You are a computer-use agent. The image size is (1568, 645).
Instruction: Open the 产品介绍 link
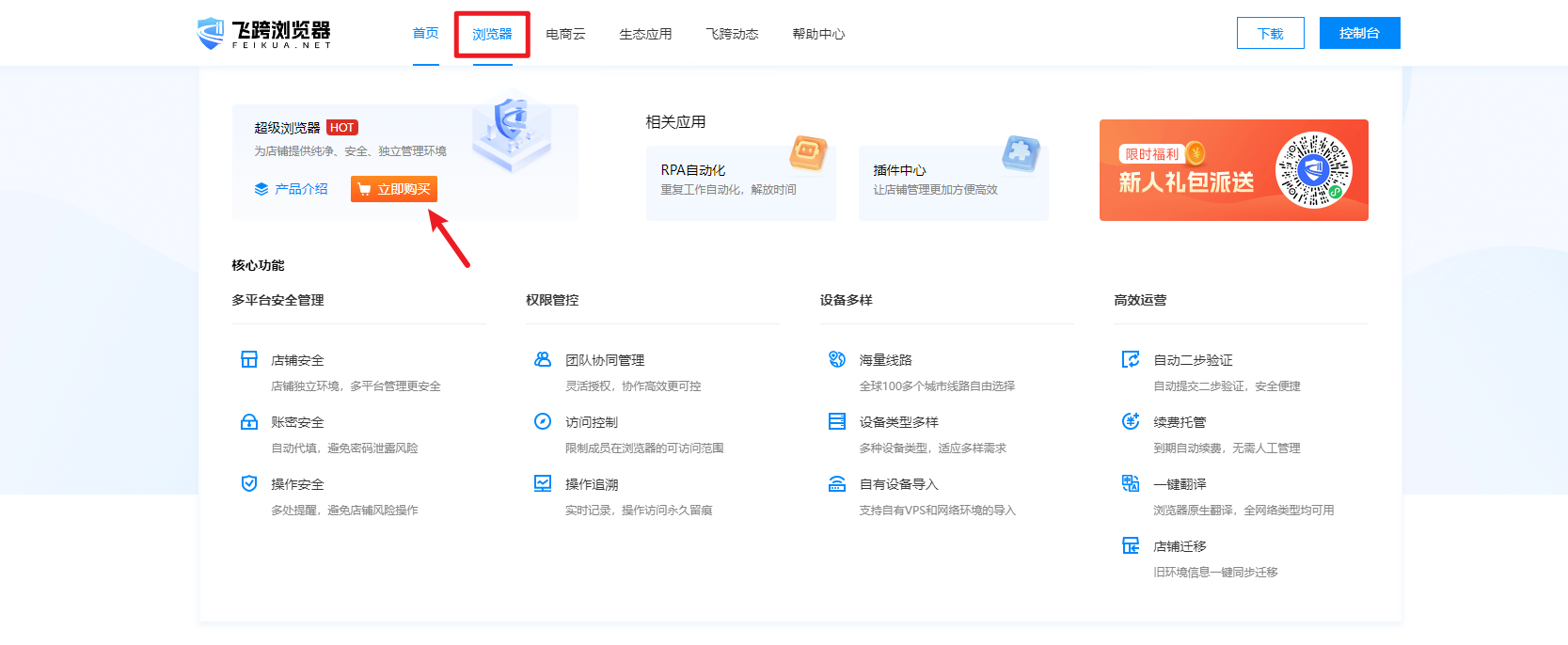[292, 189]
